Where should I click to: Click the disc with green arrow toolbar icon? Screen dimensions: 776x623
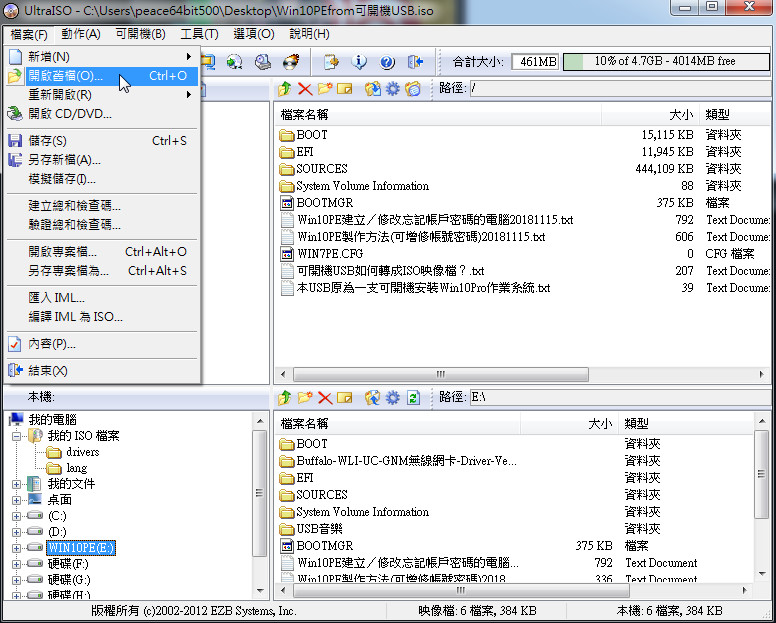click(235, 62)
